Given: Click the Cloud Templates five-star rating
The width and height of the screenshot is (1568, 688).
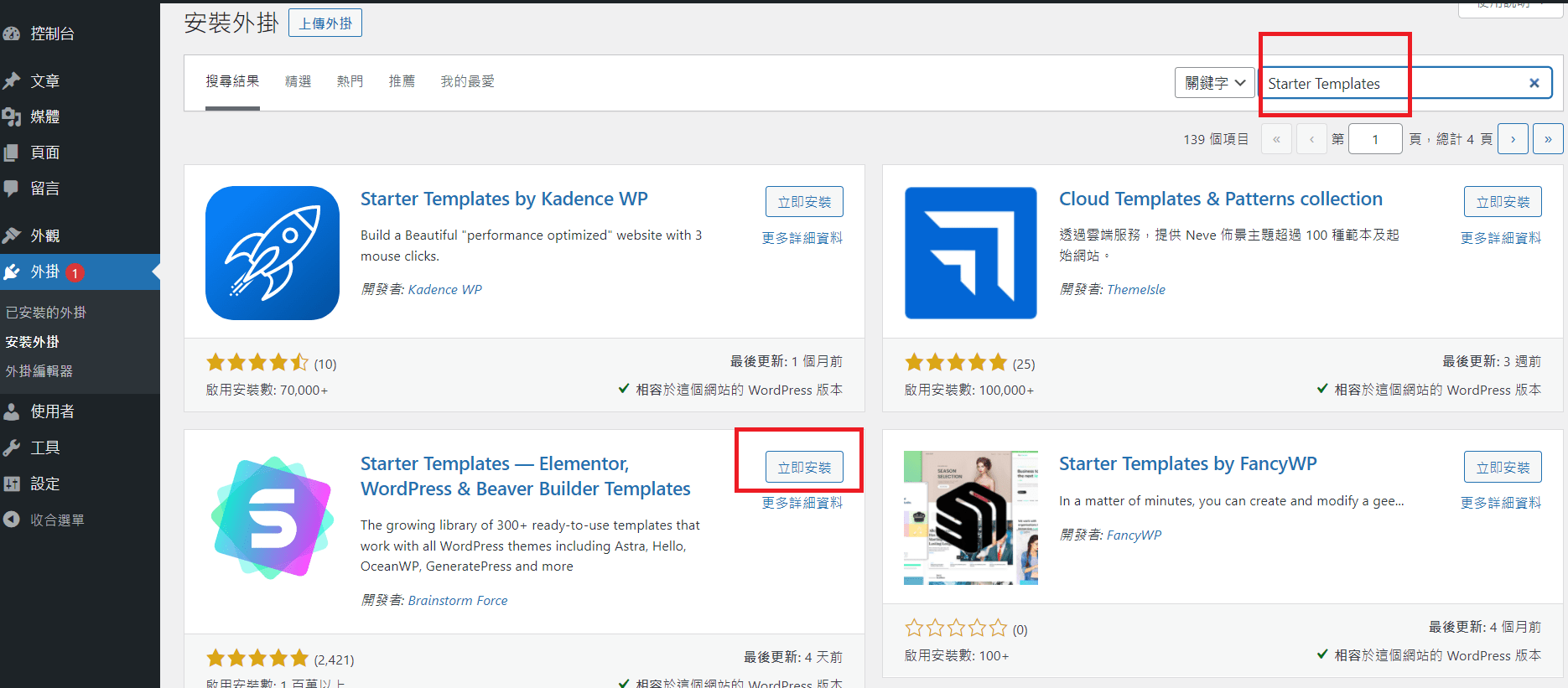Looking at the screenshot, I should pos(956,363).
